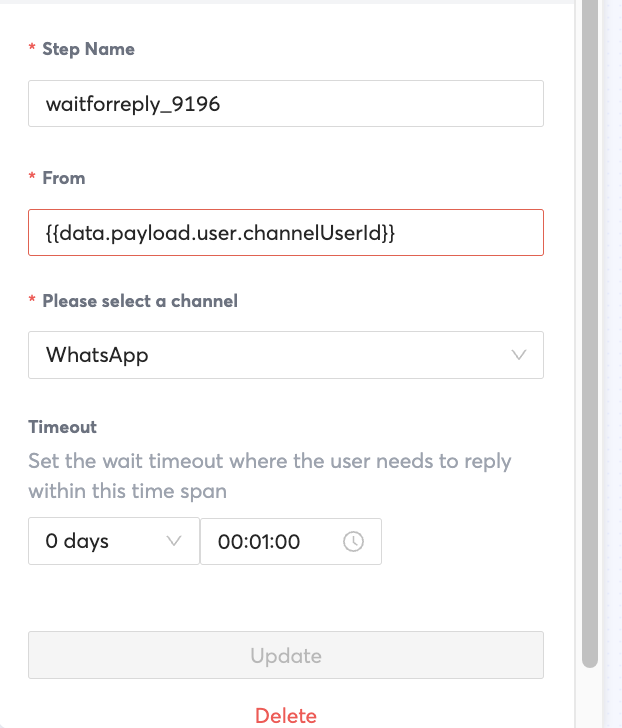Image resolution: width=622 pixels, height=728 pixels.
Task: Click the timeout description help text
Action: 270,476
